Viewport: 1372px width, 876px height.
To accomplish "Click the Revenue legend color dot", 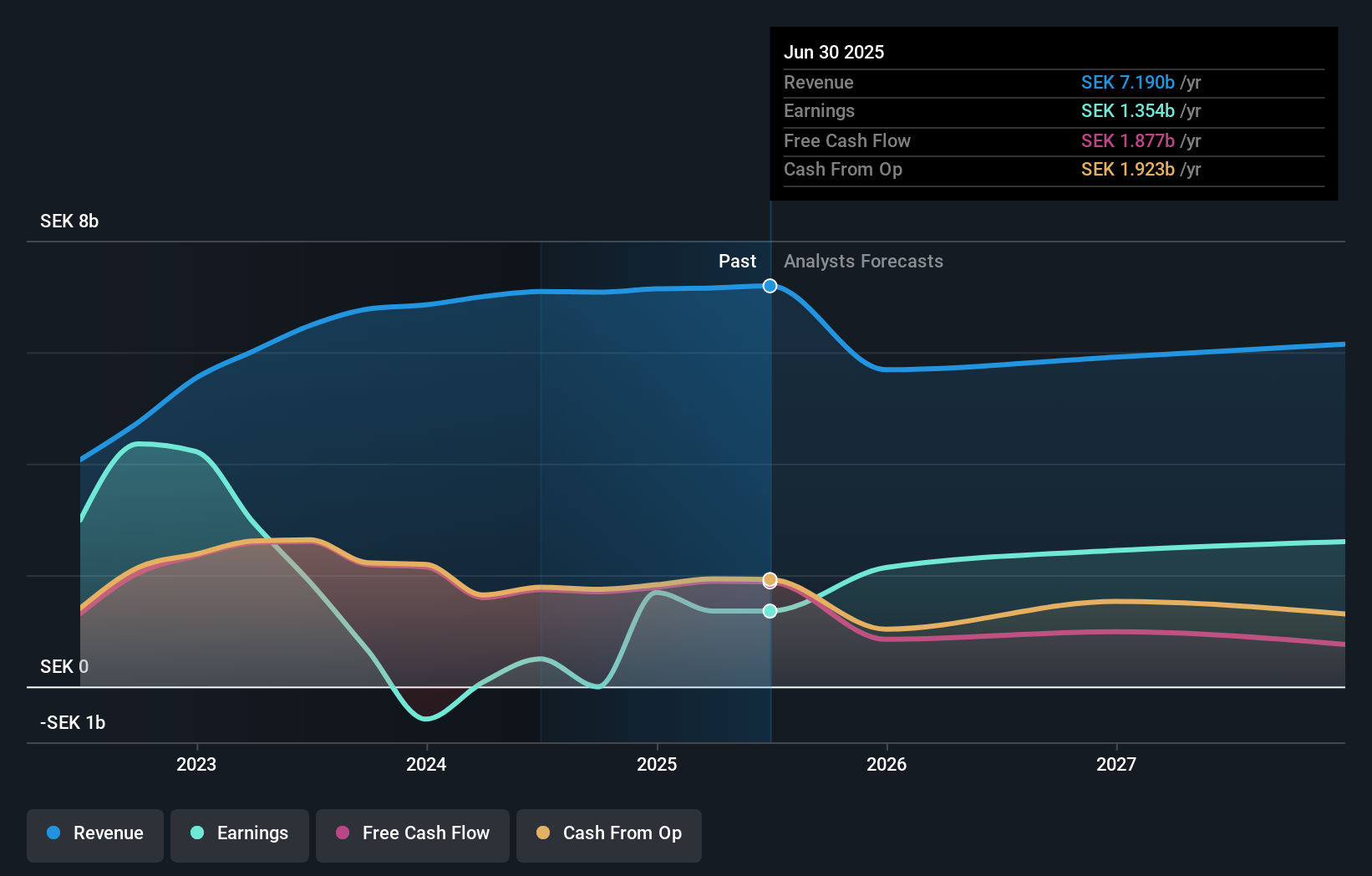I will coord(52,833).
